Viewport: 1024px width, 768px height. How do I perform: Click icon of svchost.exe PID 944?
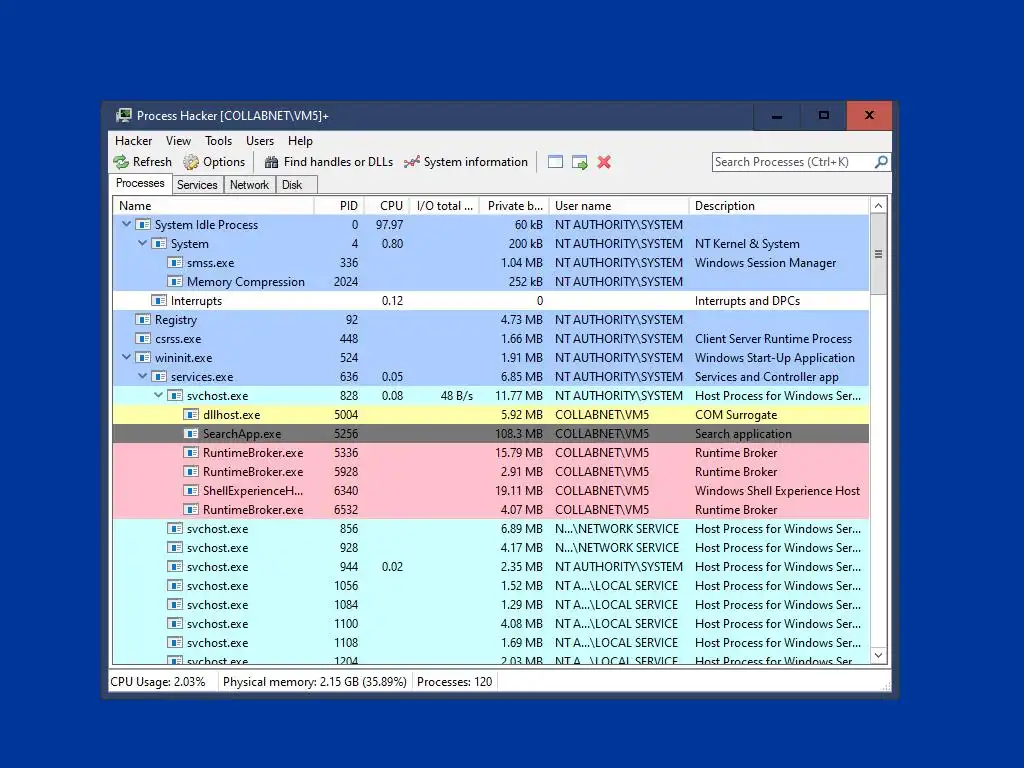pos(175,566)
